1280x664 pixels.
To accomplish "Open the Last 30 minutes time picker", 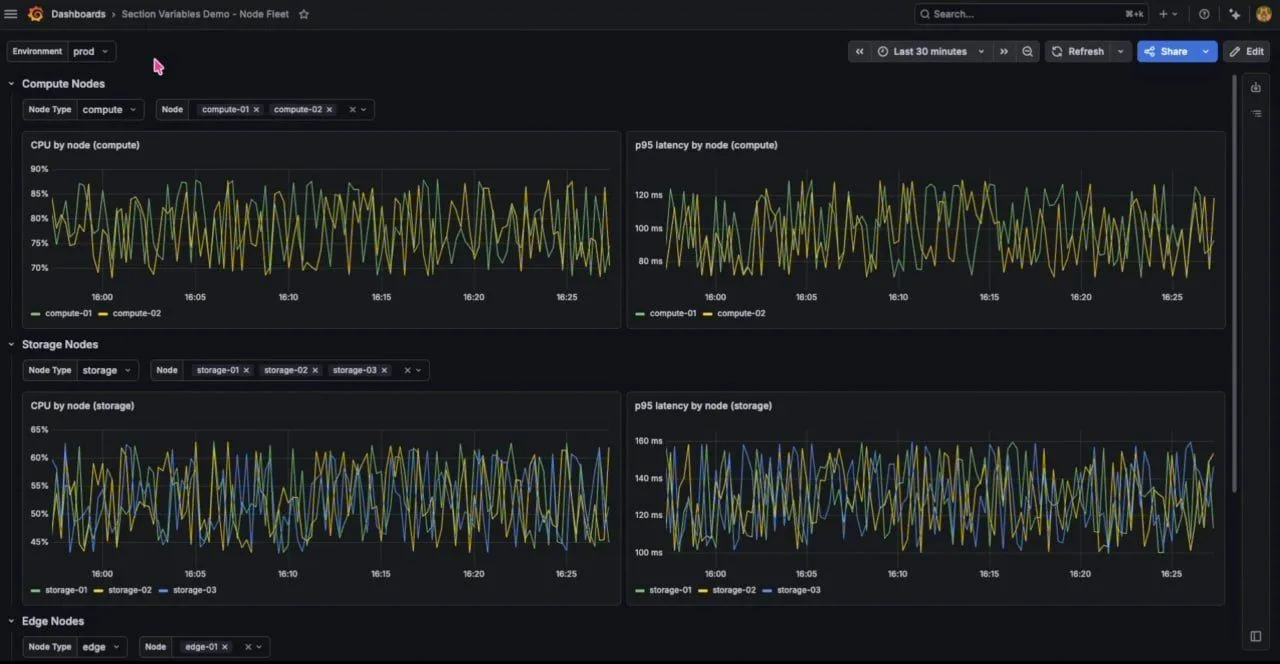I will (x=931, y=51).
